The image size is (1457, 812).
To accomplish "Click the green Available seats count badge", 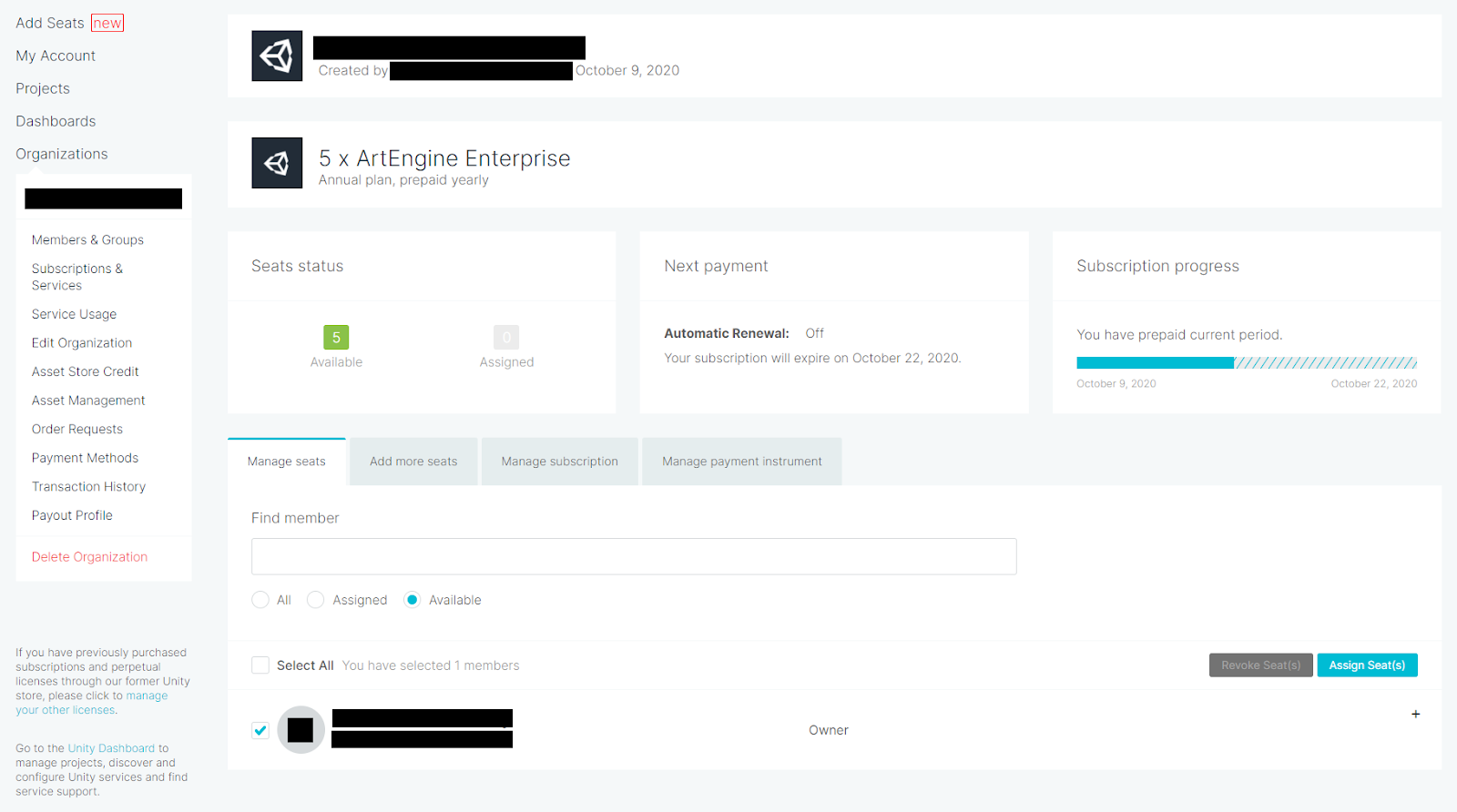I will (x=336, y=338).
